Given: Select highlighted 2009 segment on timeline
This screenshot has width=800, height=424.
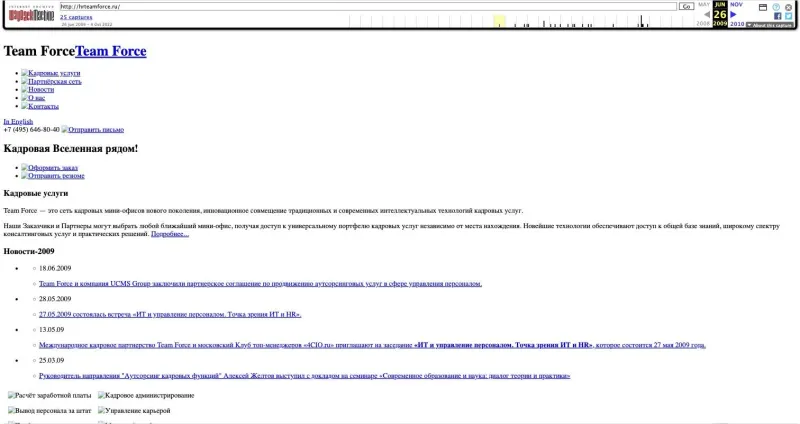Looking at the screenshot, I should click(499, 21).
